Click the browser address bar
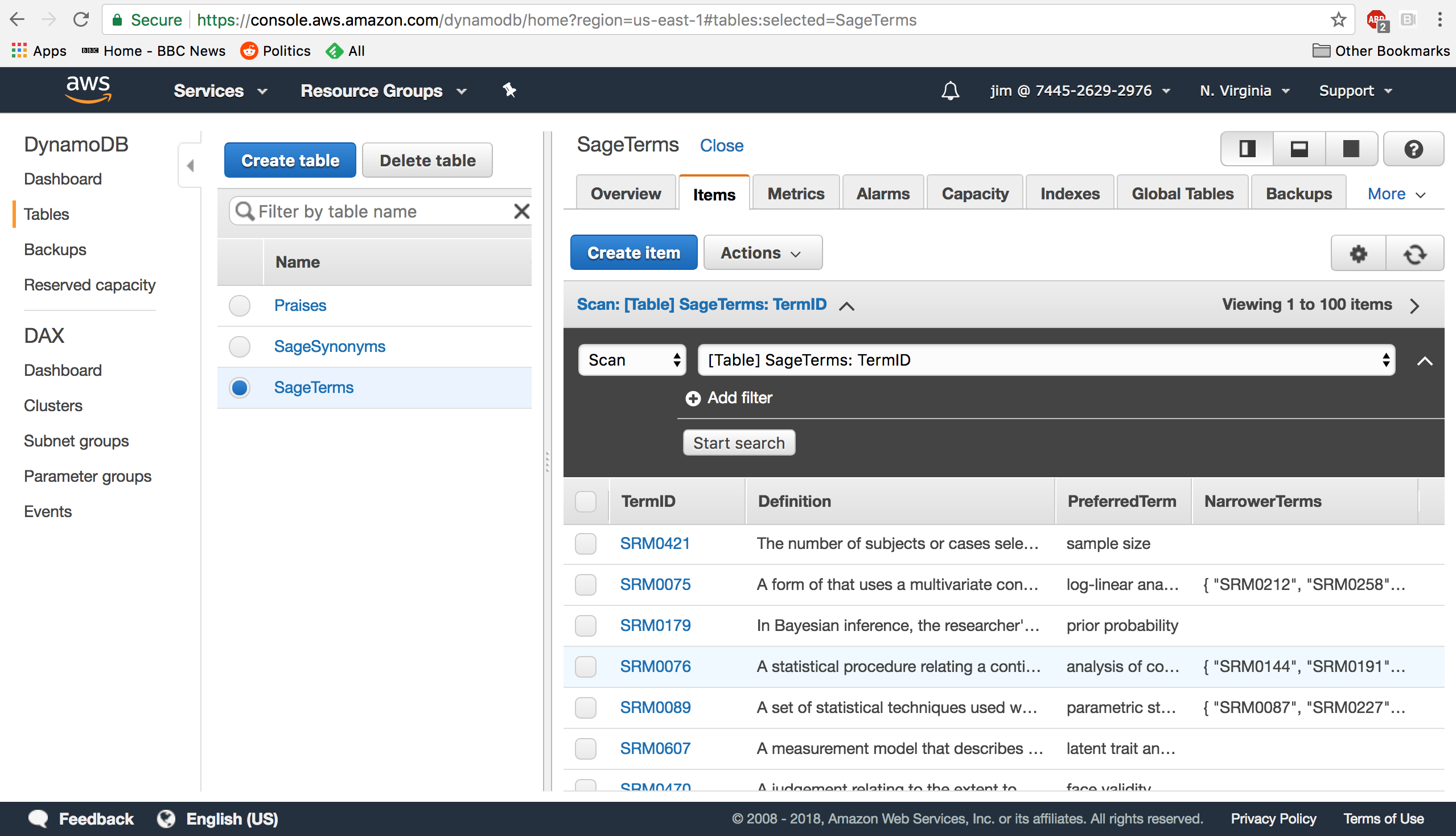This screenshot has width=1456, height=836. [729, 19]
